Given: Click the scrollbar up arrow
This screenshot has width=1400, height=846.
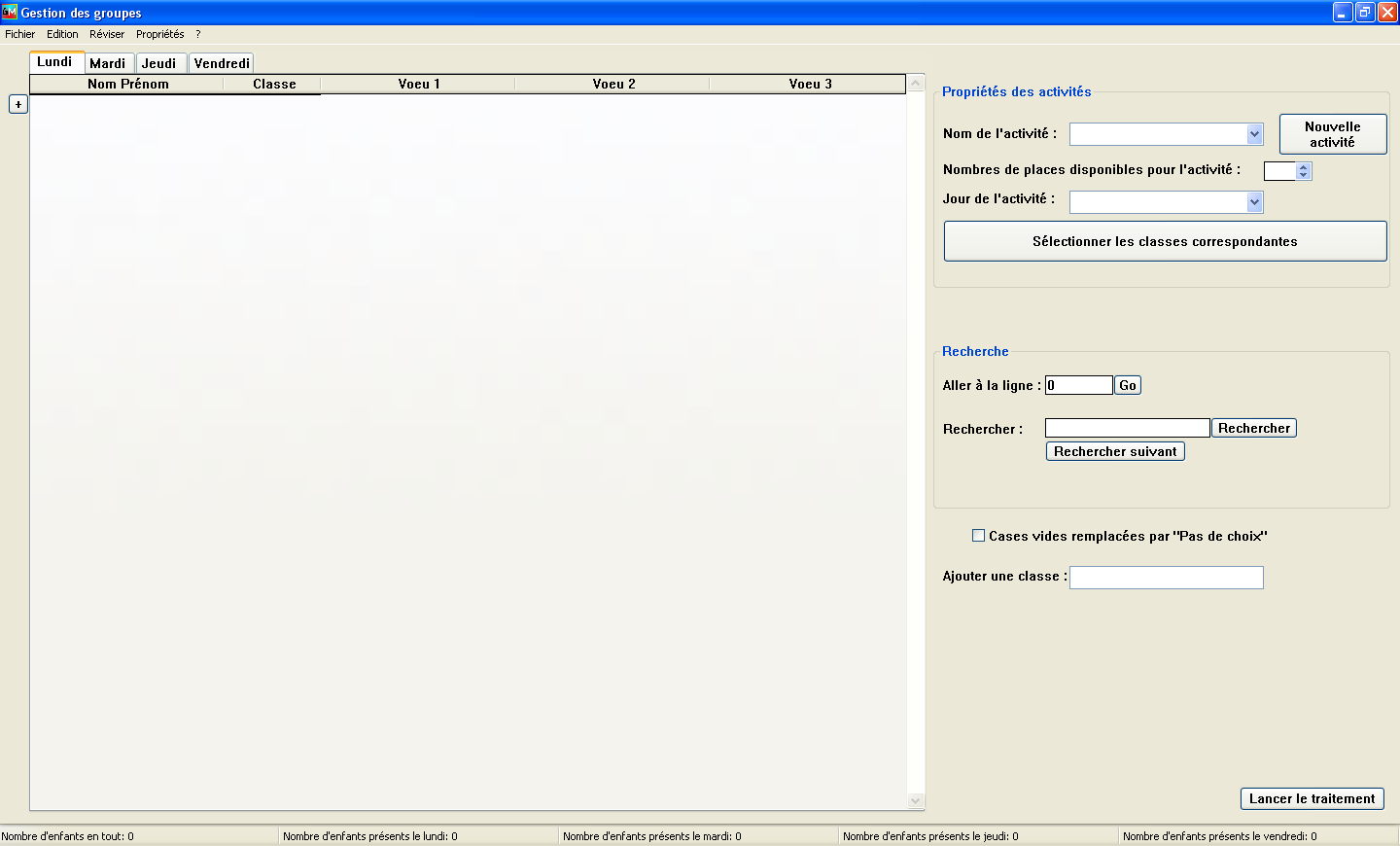Looking at the screenshot, I should pyautogui.click(x=915, y=84).
